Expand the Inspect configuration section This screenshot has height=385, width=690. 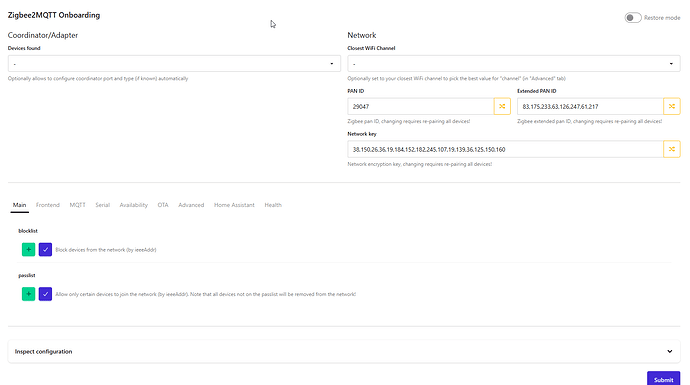tap(344, 352)
